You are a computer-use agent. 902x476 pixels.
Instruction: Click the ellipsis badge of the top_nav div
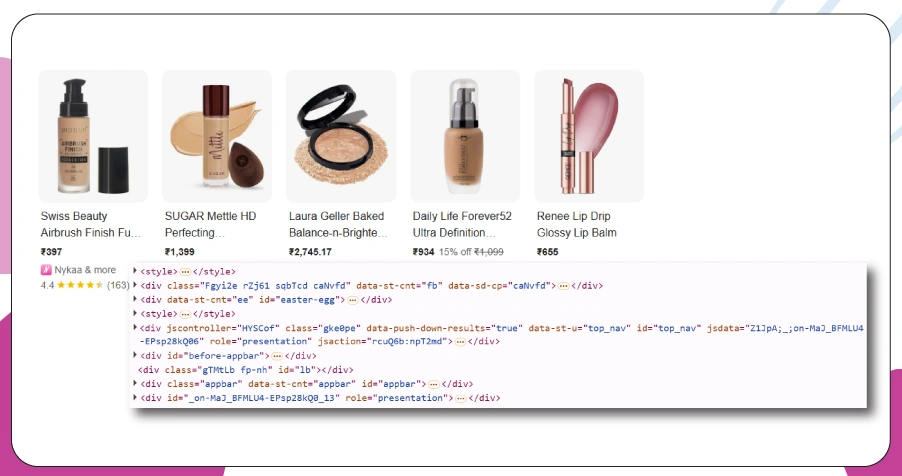(x=460, y=342)
